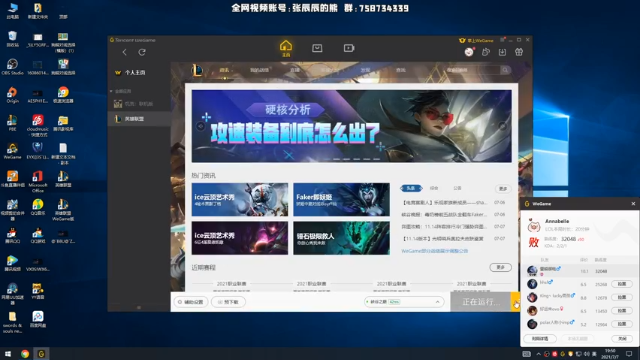Open the Windows Start menu
Viewport: 640px width, 360px height.
[8, 354]
